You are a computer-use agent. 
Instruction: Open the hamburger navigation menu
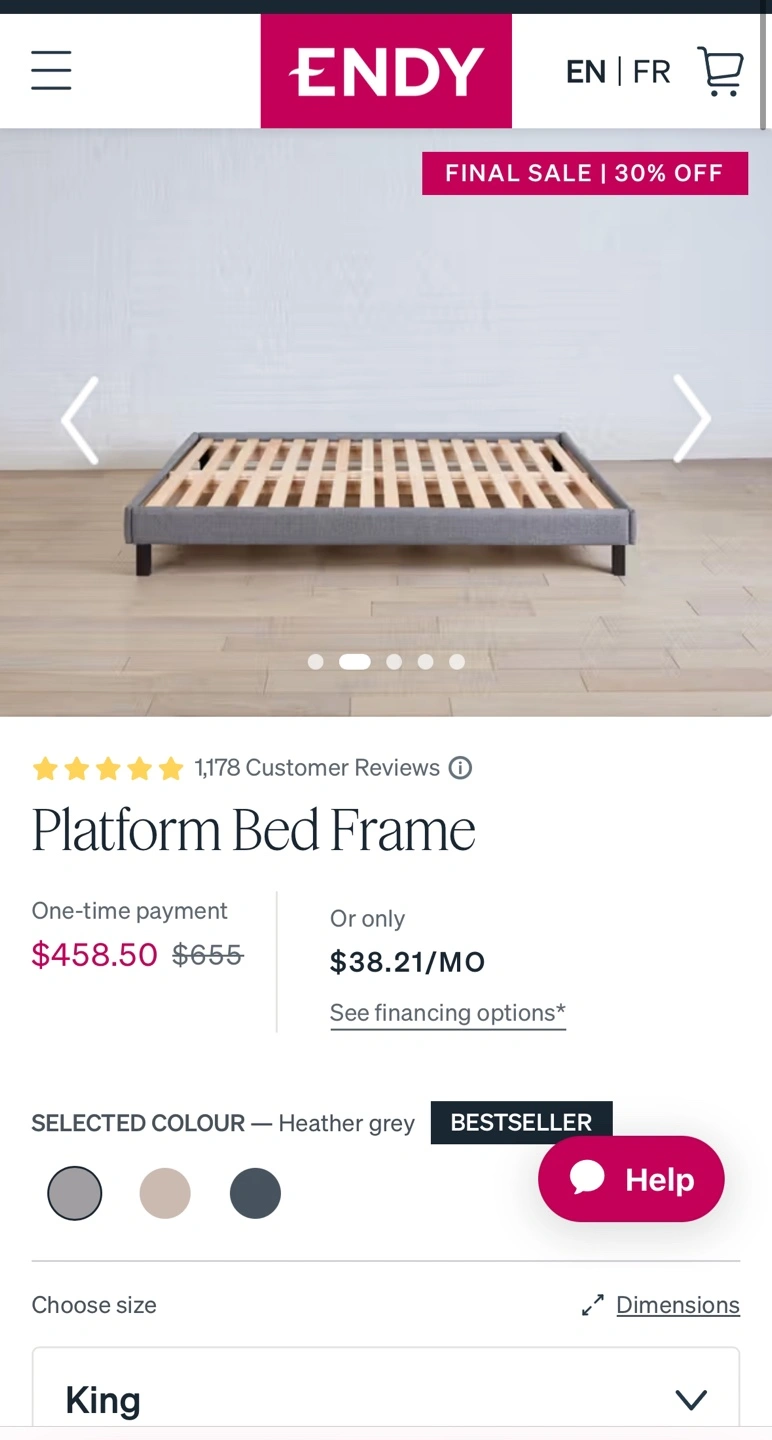[51, 71]
